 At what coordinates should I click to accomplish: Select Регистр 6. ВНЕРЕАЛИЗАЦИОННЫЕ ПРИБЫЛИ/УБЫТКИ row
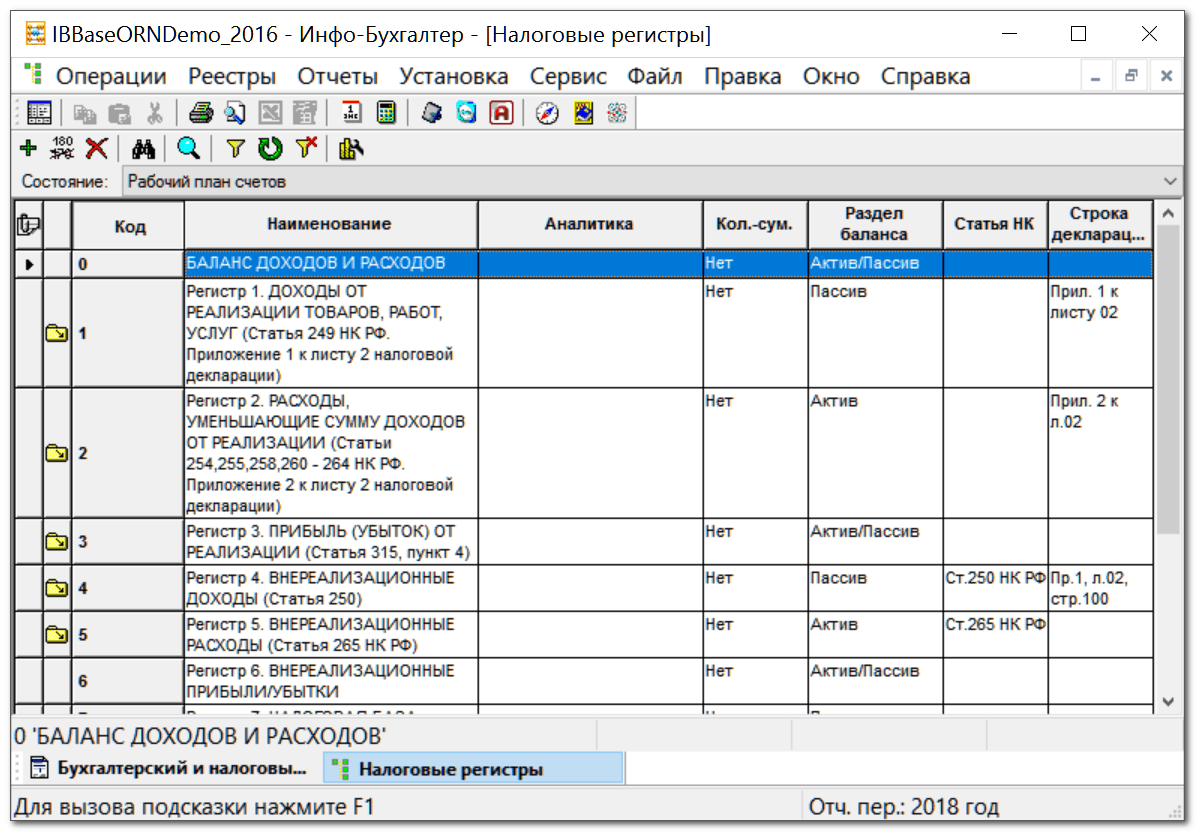pyautogui.click(x=584, y=681)
